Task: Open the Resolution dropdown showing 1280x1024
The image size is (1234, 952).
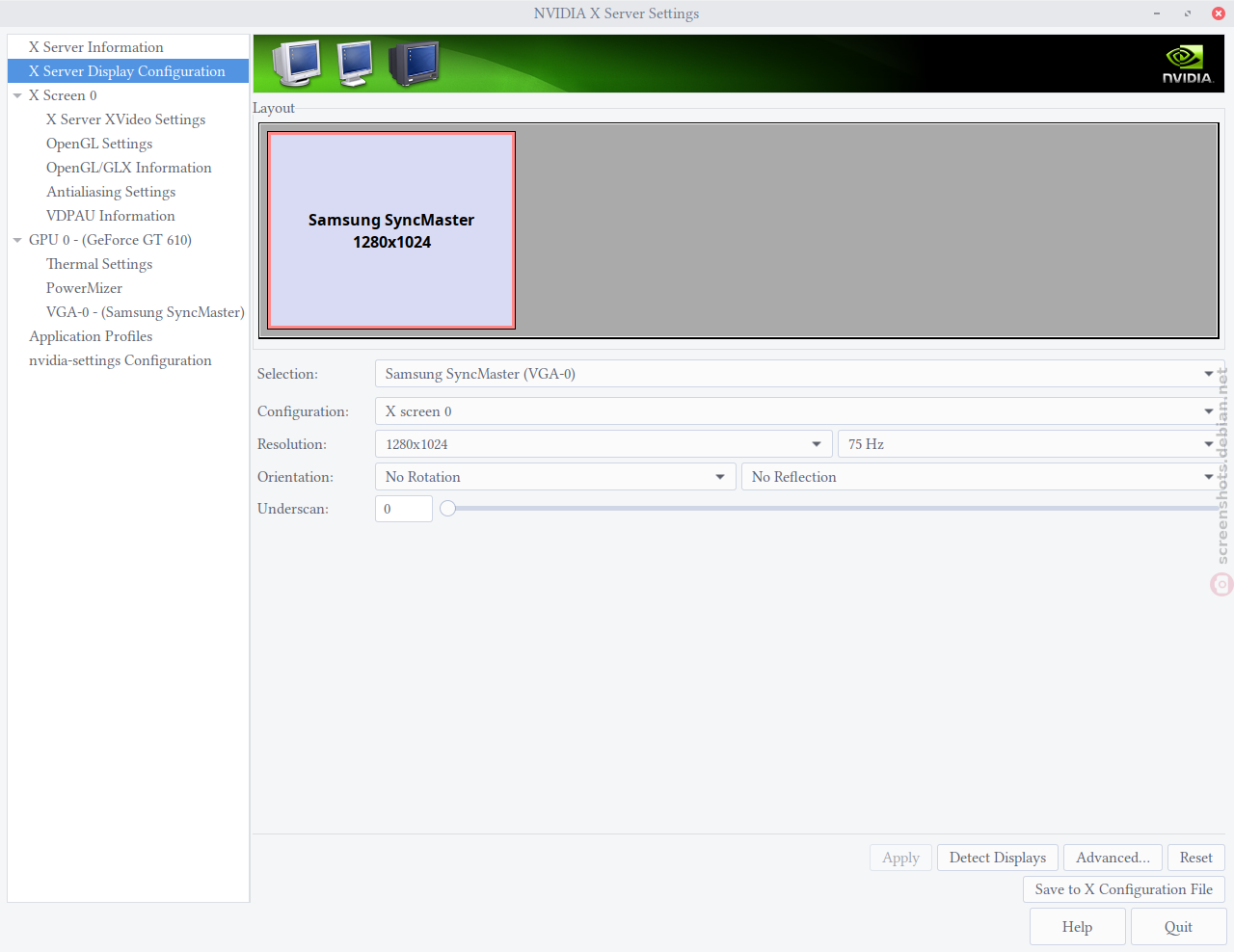Action: coord(604,444)
